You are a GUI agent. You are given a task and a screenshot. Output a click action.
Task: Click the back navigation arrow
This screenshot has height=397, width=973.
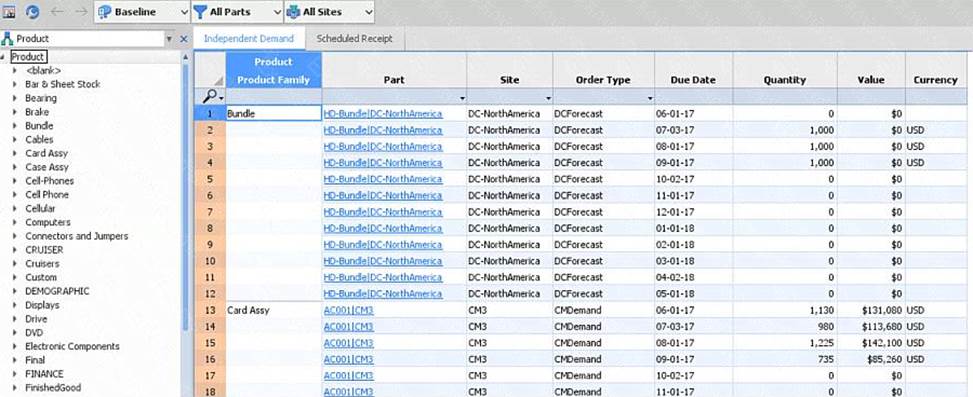pyautogui.click(x=56, y=11)
